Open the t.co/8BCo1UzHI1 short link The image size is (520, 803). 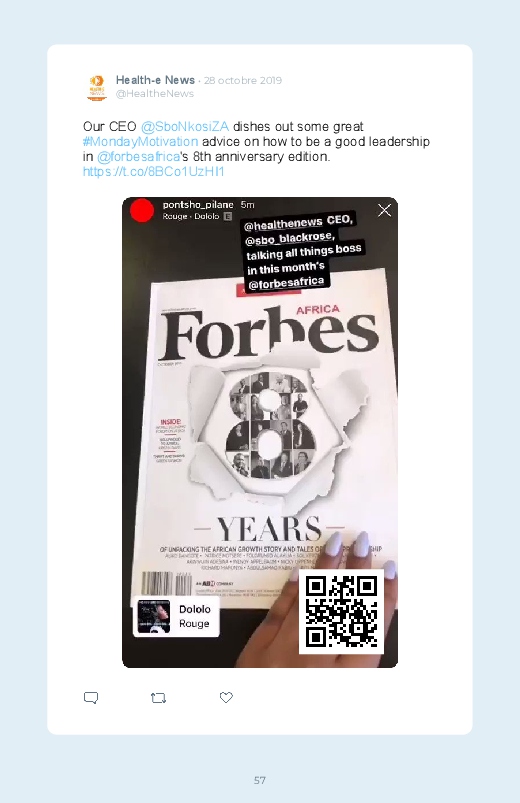(x=154, y=172)
